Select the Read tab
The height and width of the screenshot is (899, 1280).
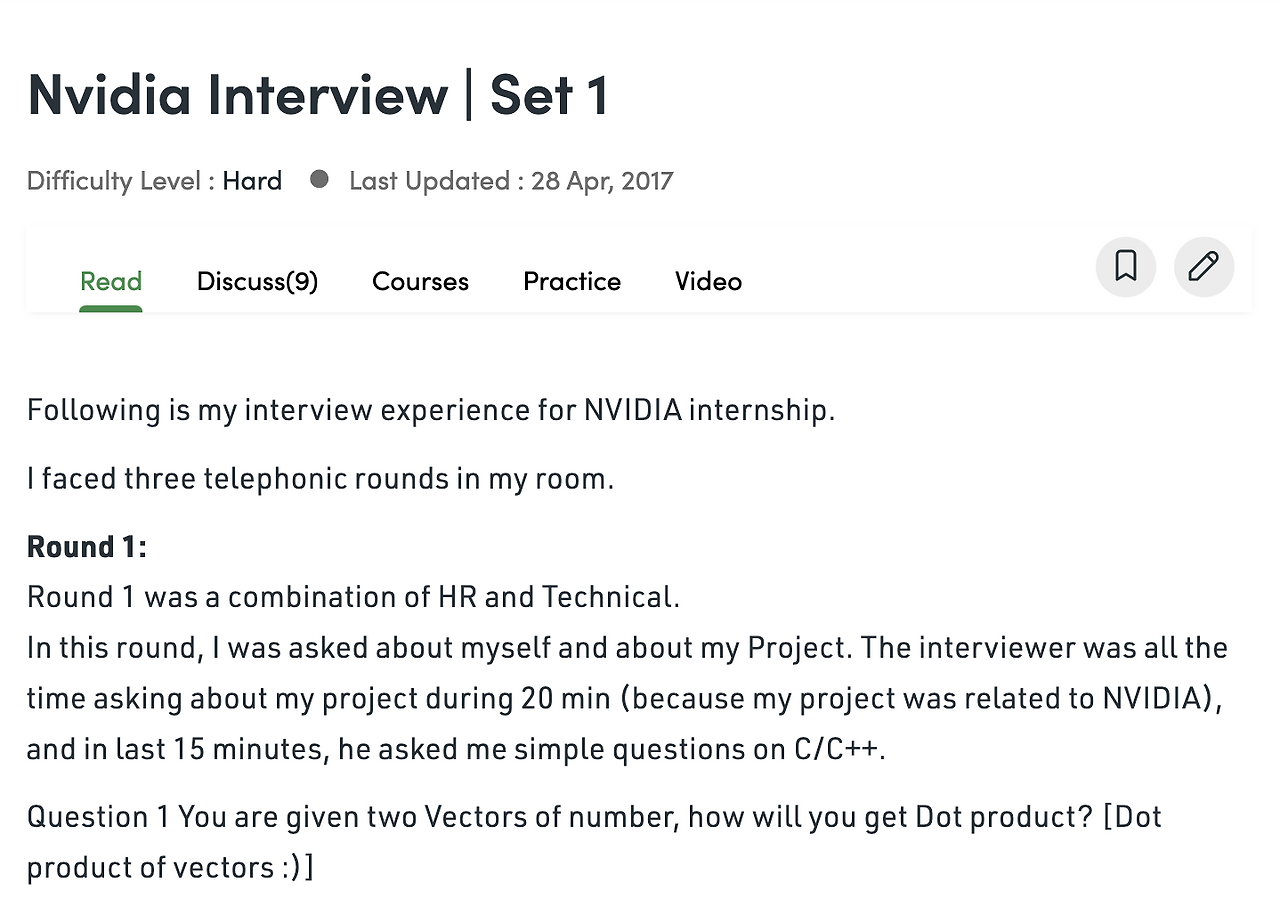[111, 281]
